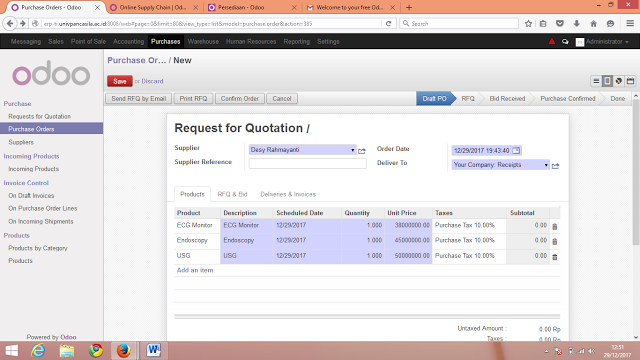Open the Order Date calendar picker
The width and height of the screenshot is (640, 360).
(x=516, y=151)
